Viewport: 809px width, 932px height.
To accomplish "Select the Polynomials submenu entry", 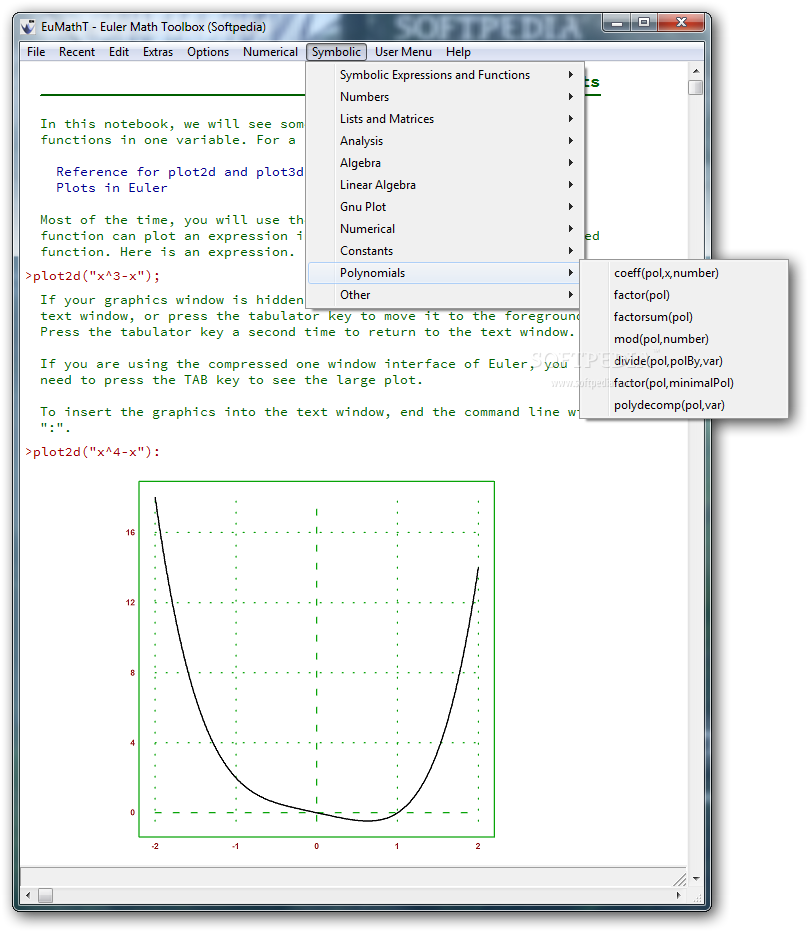I will pos(444,273).
